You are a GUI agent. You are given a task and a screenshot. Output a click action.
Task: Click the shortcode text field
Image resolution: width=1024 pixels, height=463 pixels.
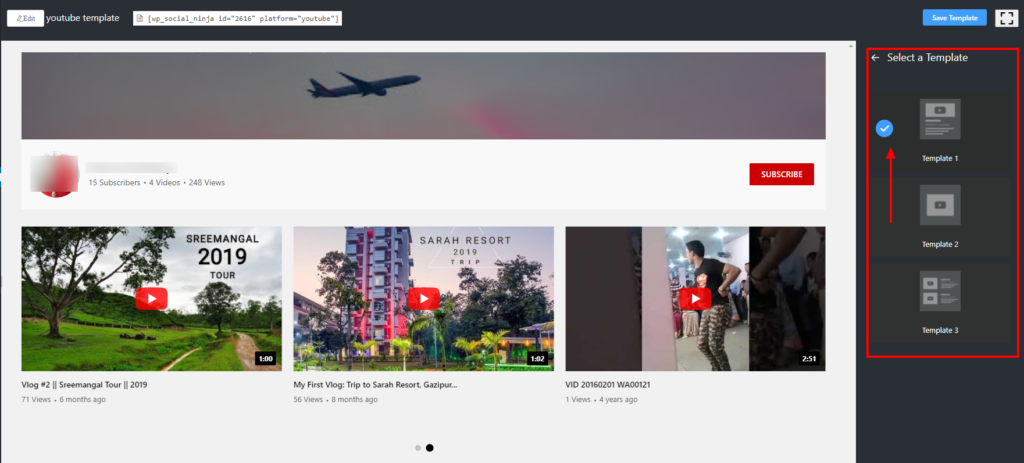[x=238, y=18]
